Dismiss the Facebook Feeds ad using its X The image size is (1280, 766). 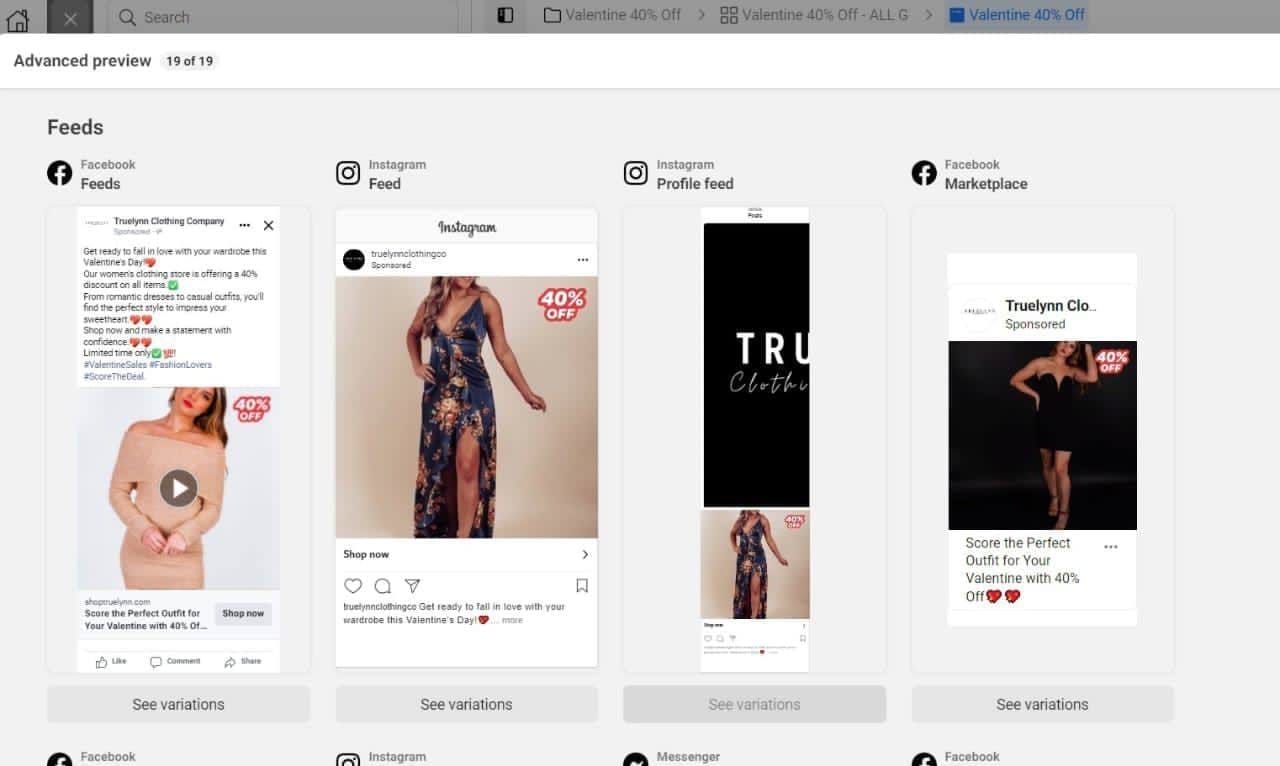pos(268,226)
